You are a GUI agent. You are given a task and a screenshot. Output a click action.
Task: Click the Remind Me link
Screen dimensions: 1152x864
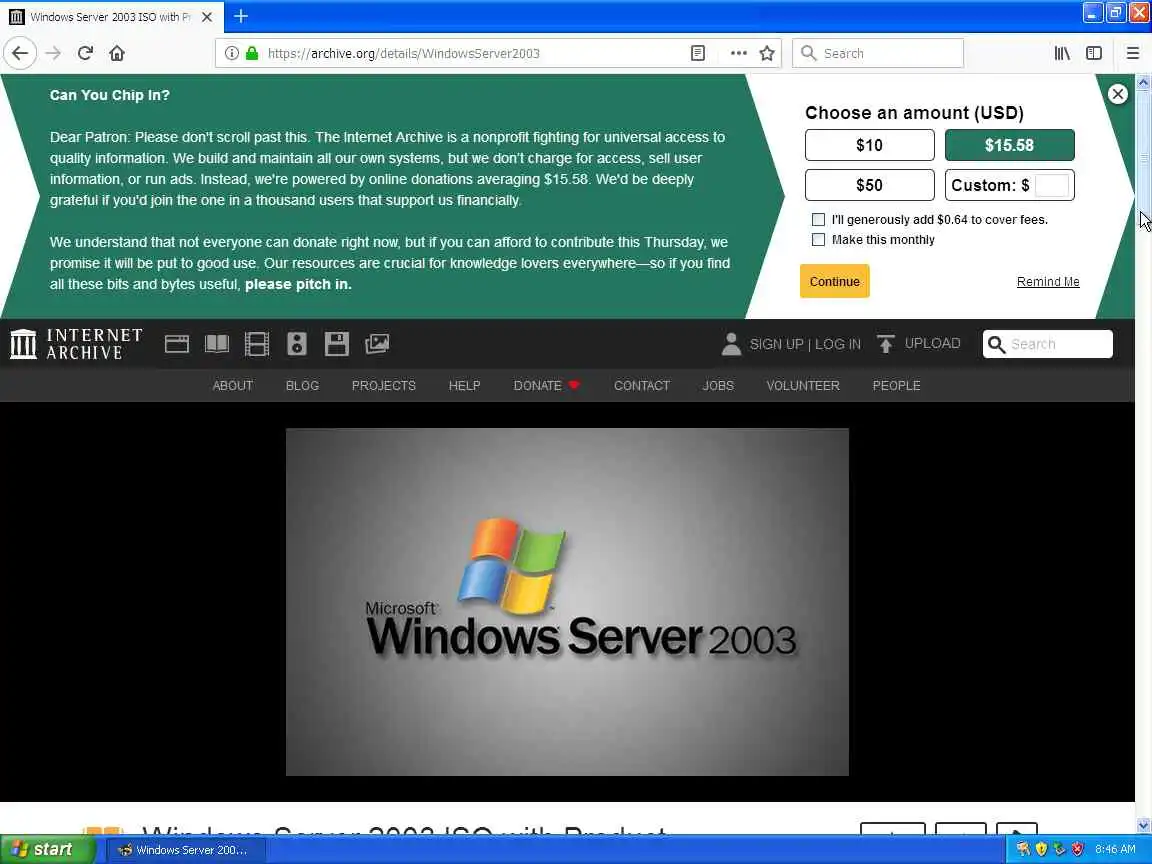[1048, 281]
